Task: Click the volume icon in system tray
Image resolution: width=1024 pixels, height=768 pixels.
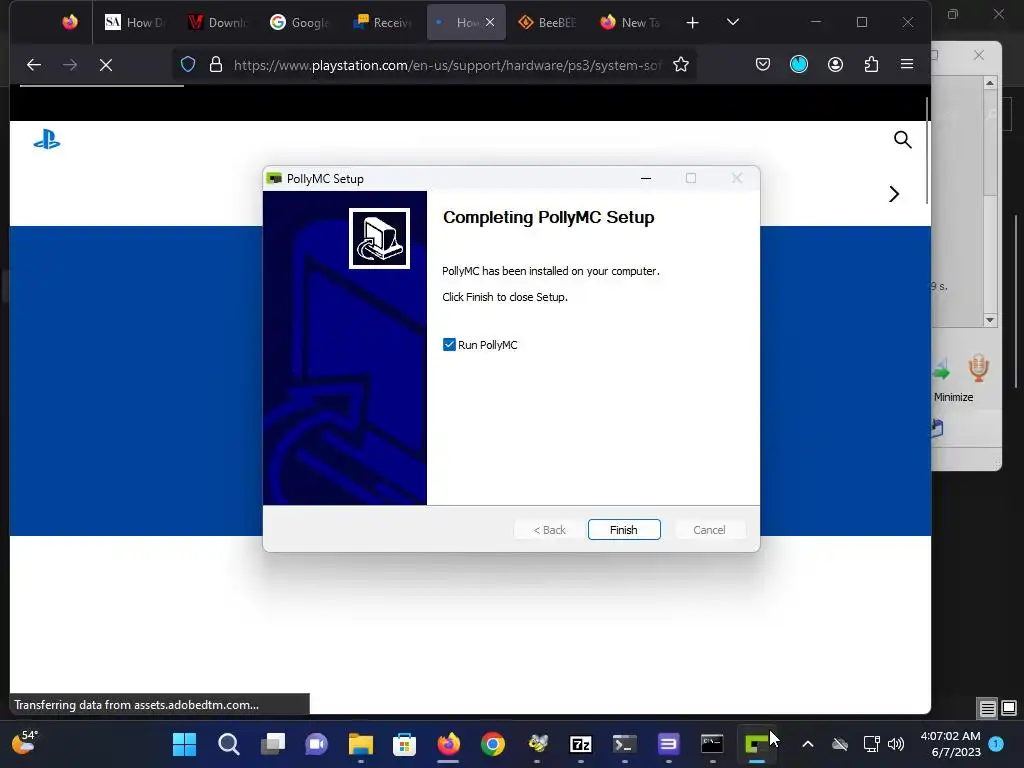Action: point(896,744)
